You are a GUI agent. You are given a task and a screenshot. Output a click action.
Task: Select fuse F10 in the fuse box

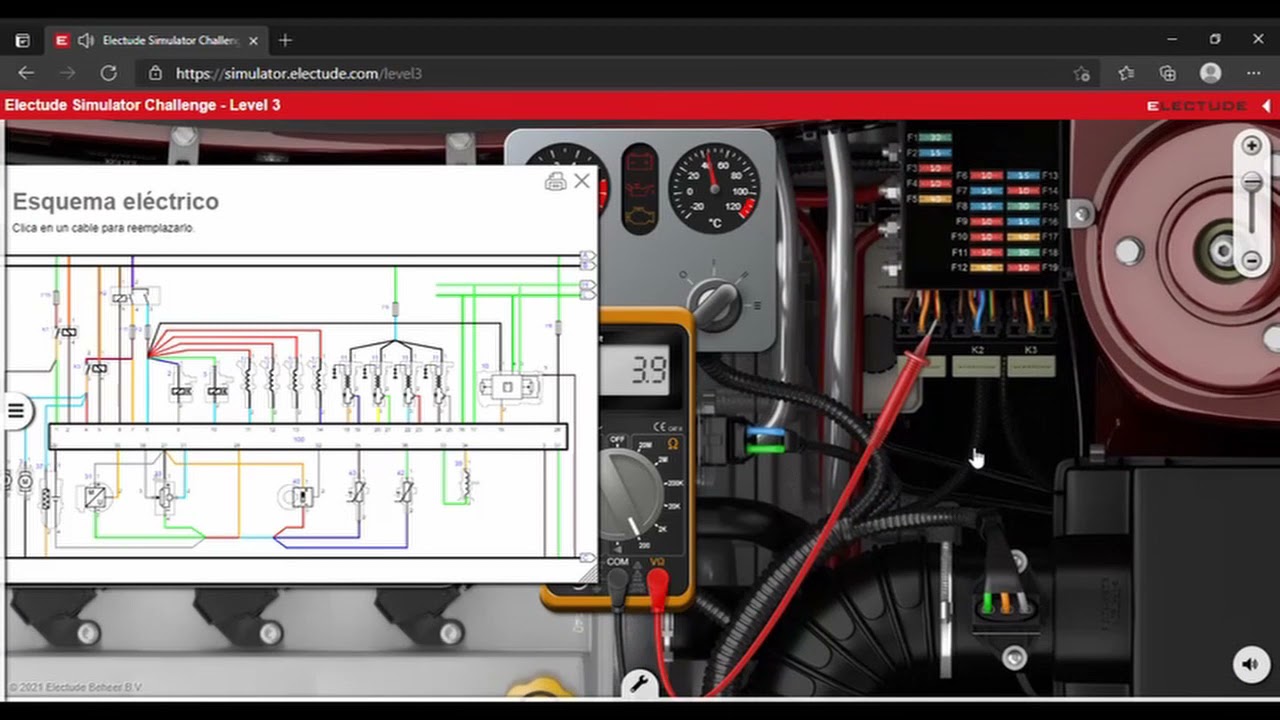[x=986, y=237]
